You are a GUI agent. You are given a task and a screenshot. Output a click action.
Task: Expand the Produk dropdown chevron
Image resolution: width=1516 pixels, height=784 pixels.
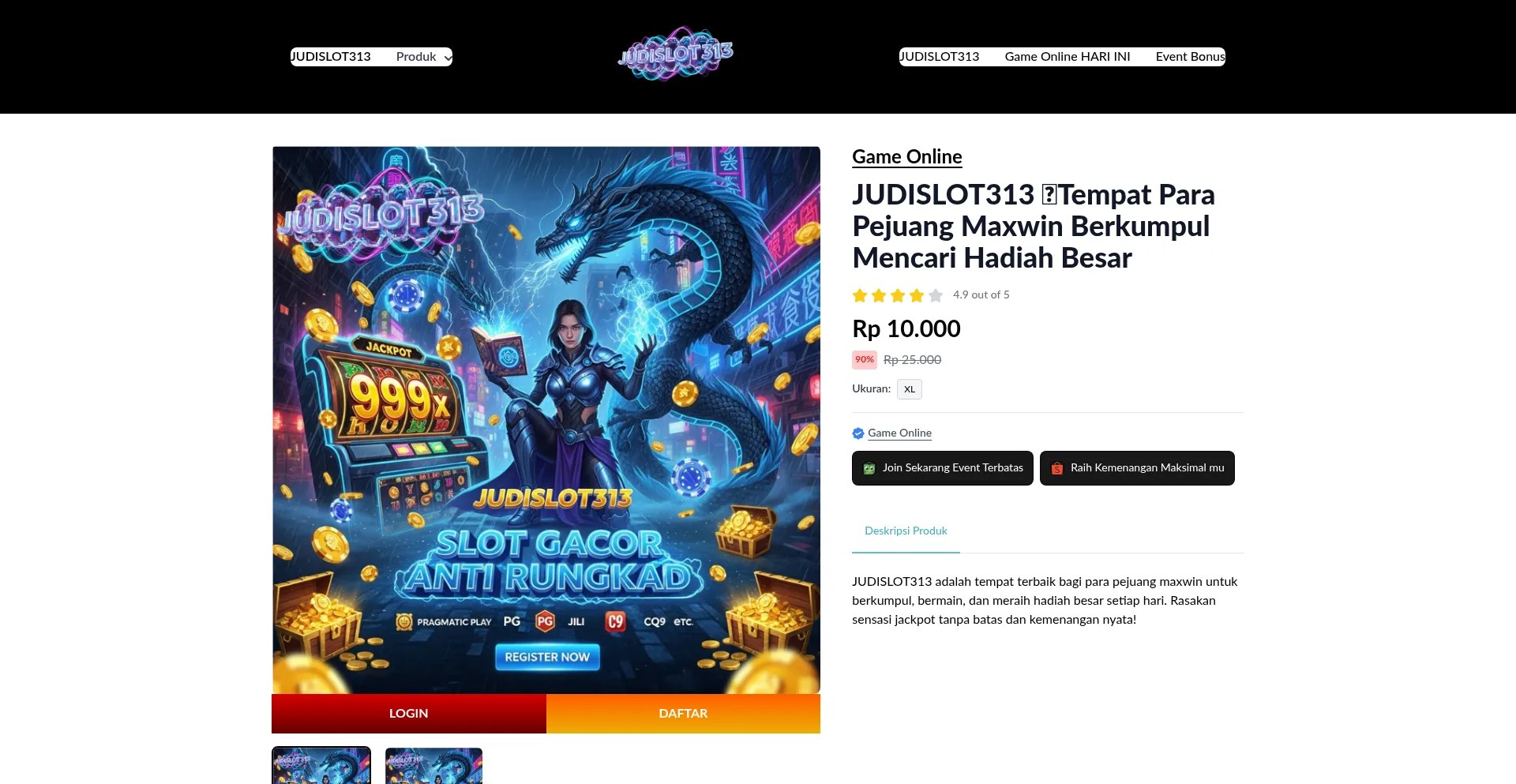click(448, 58)
